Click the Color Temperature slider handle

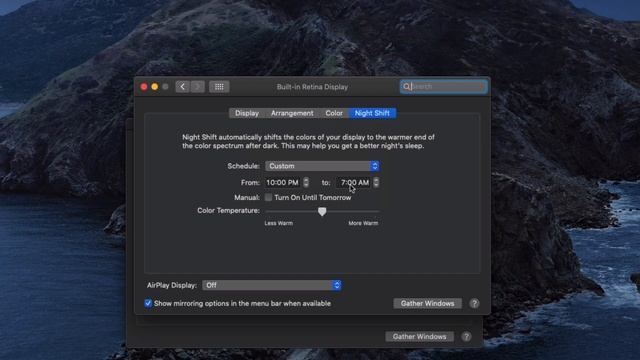pyautogui.click(x=322, y=211)
